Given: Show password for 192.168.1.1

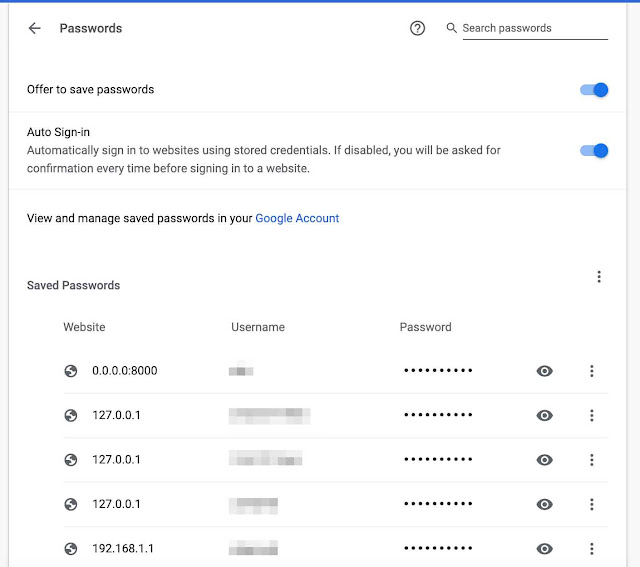Looking at the screenshot, I should click(544, 549).
